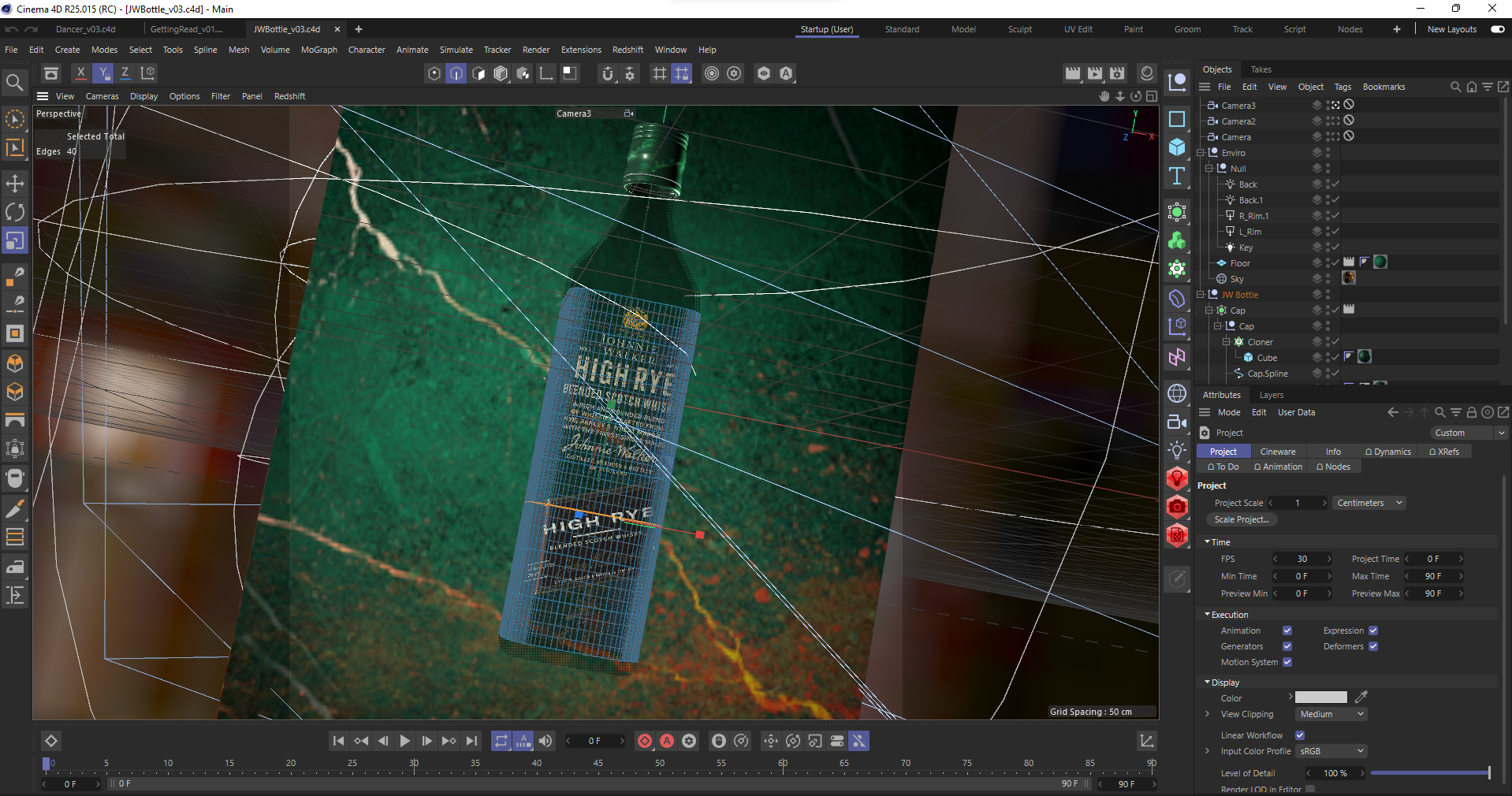Image resolution: width=1512 pixels, height=796 pixels.
Task: Toggle the Generators checkbox
Action: (1287, 646)
